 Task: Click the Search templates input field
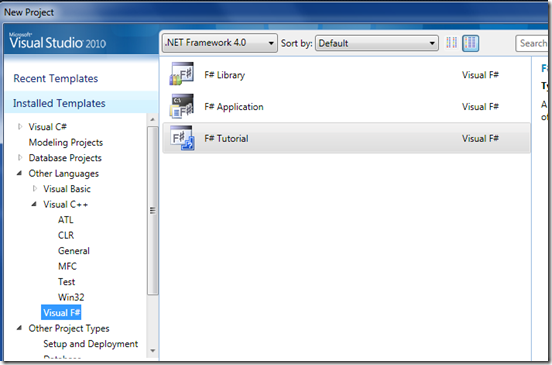pos(532,43)
